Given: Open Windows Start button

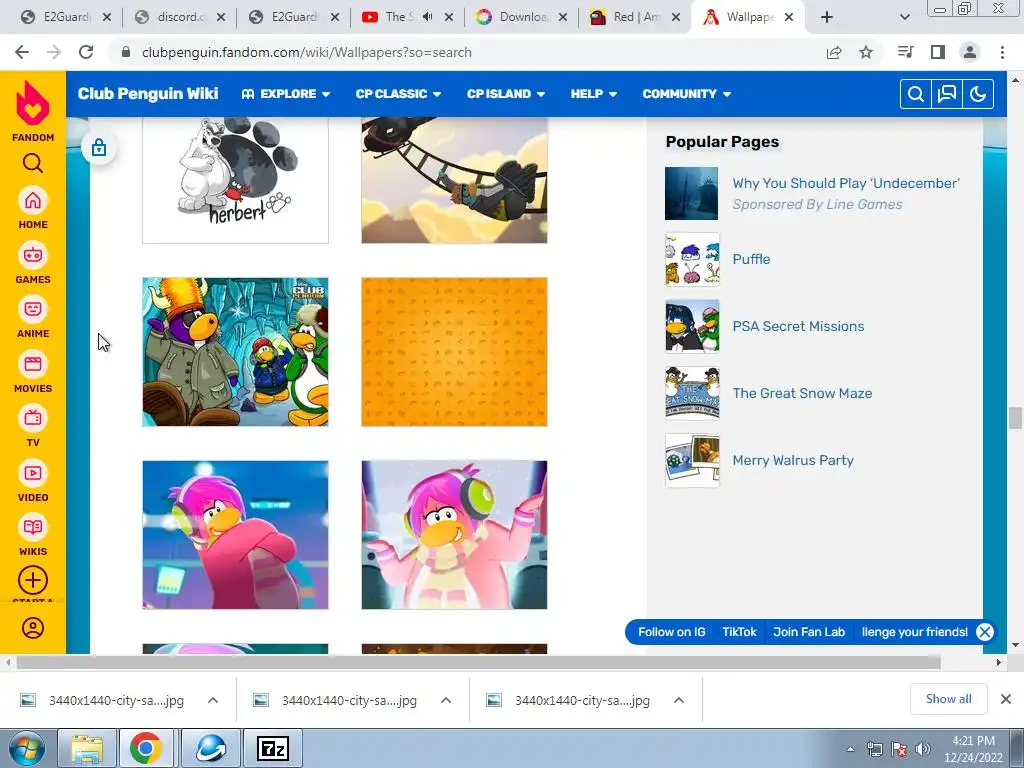Looking at the screenshot, I should (25, 748).
